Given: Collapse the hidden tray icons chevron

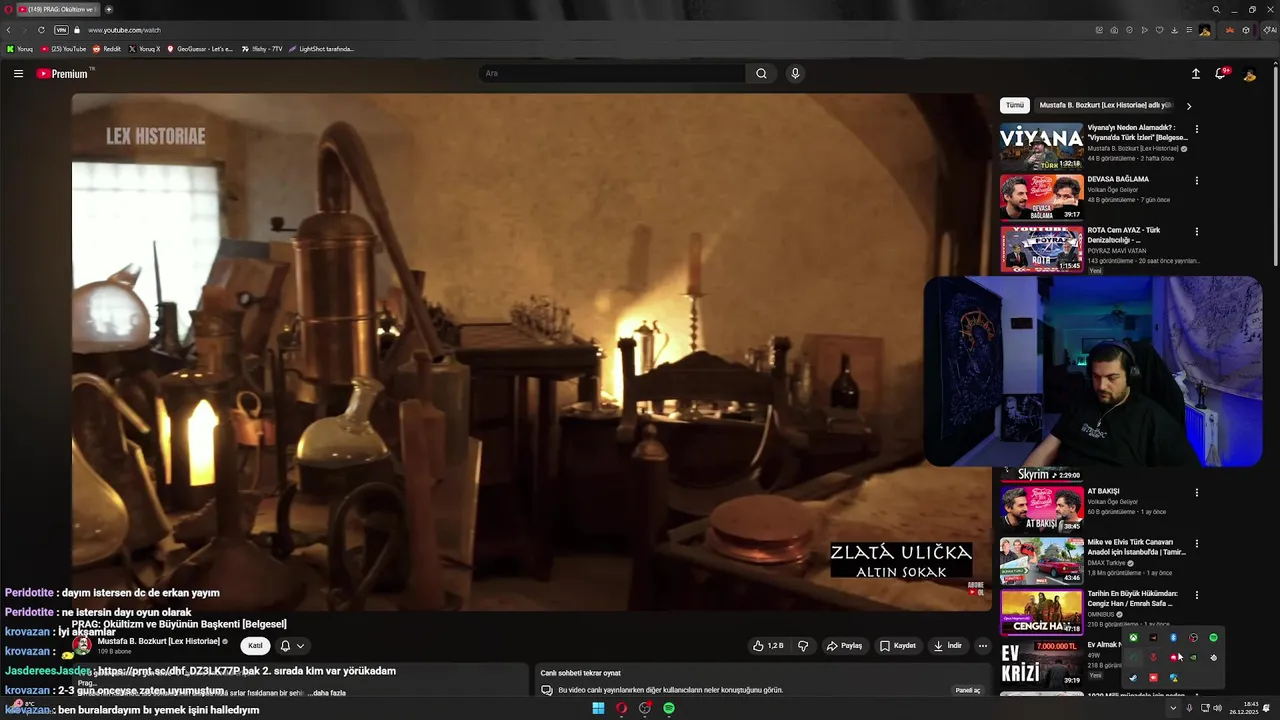Looking at the screenshot, I should pyautogui.click(x=1173, y=708).
